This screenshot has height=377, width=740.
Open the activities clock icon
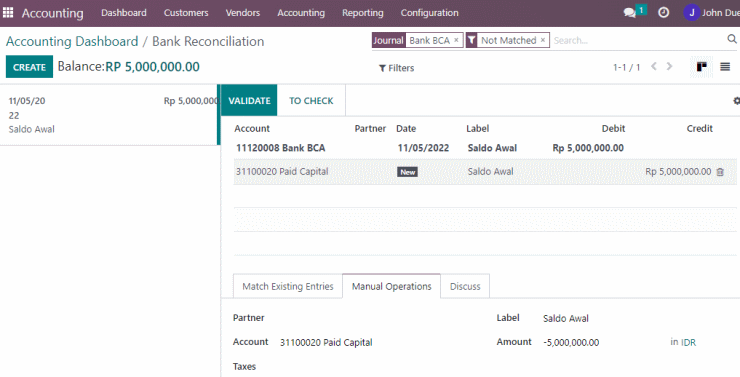coord(664,13)
